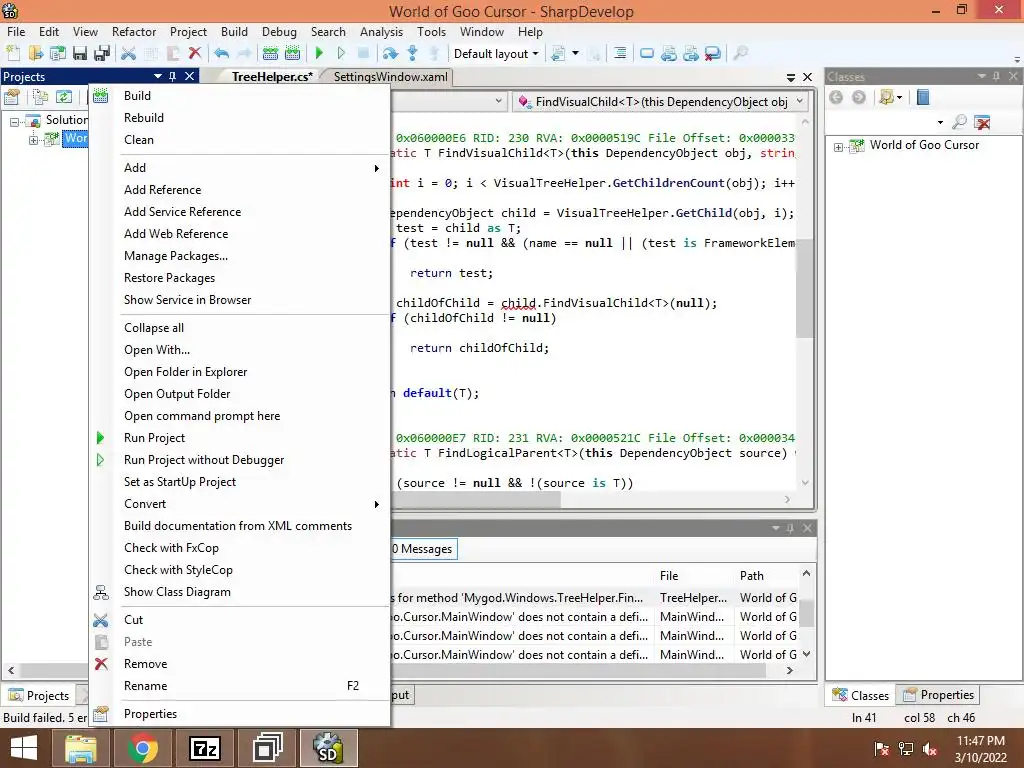Open the editor tab list dropdown
Image resolution: width=1024 pixels, height=768 pixels.
tap(791, 77)
